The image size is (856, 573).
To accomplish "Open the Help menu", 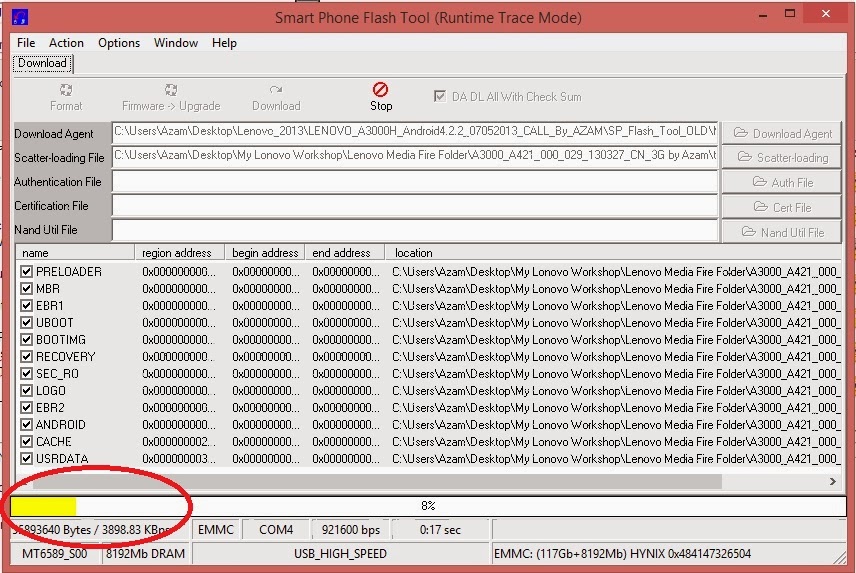I will pos(224,43).
